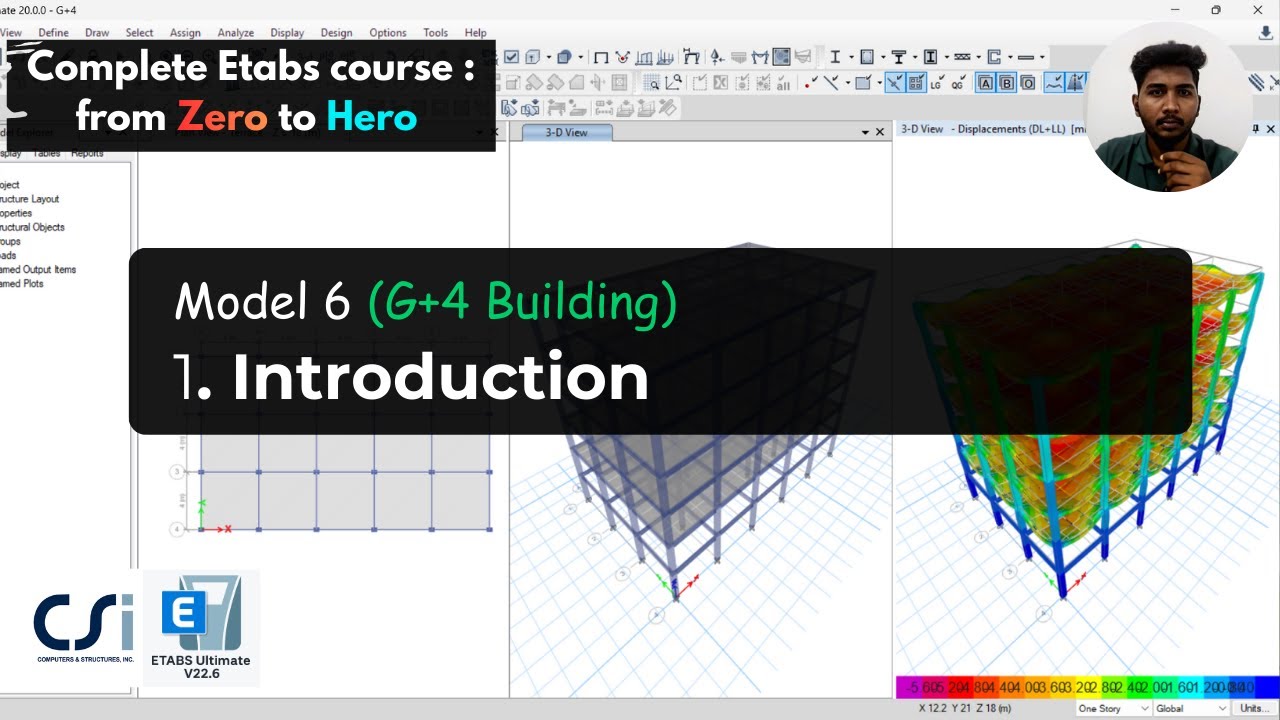Click the rectangle area with checkmark icon
Screen dimensions: 1280x720
(862, 83)
